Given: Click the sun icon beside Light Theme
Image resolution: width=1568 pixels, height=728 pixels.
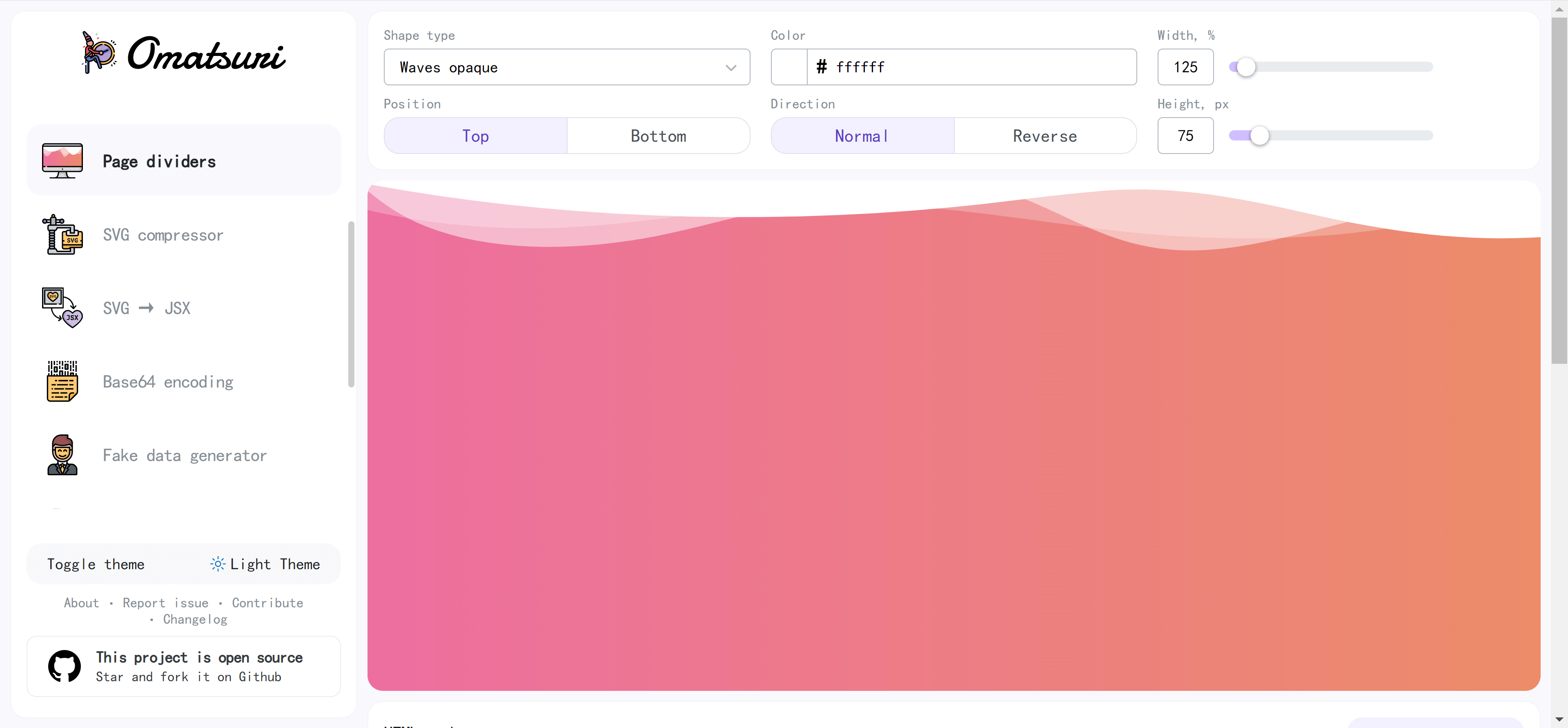Looking at the screenshot, I should click(x=217, y=563).
